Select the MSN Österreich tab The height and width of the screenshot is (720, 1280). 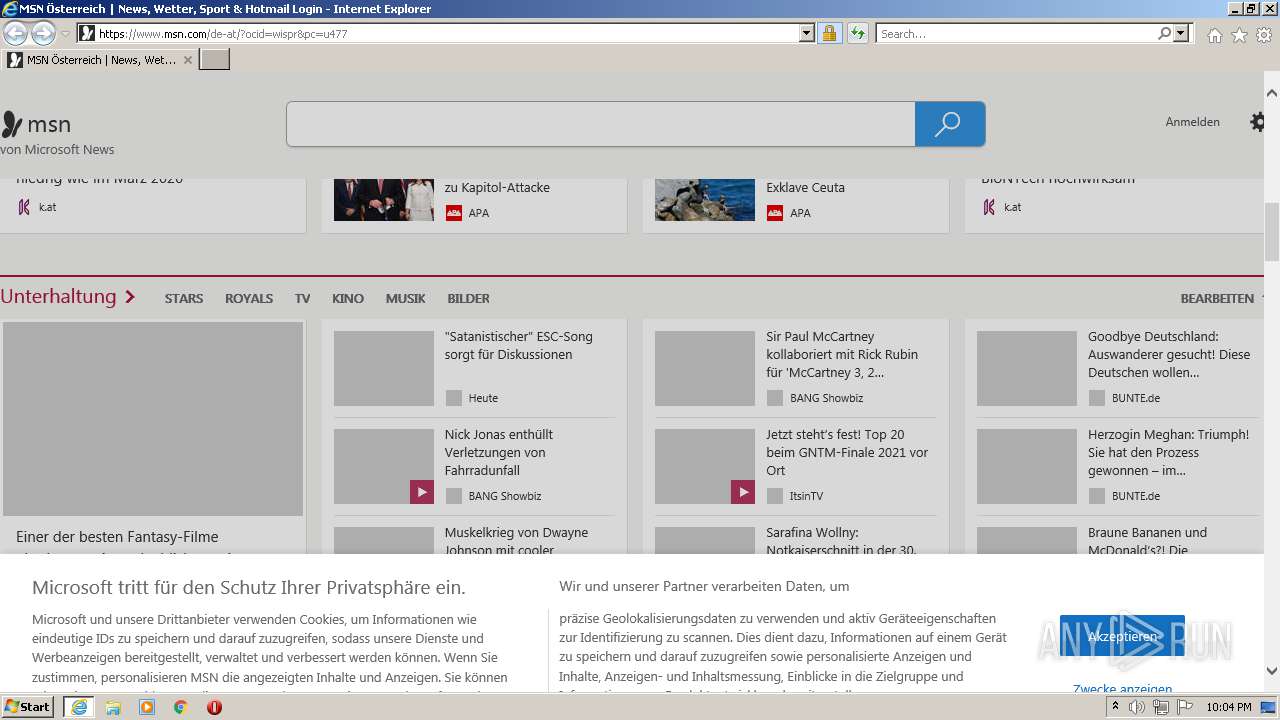click(100, 60)
